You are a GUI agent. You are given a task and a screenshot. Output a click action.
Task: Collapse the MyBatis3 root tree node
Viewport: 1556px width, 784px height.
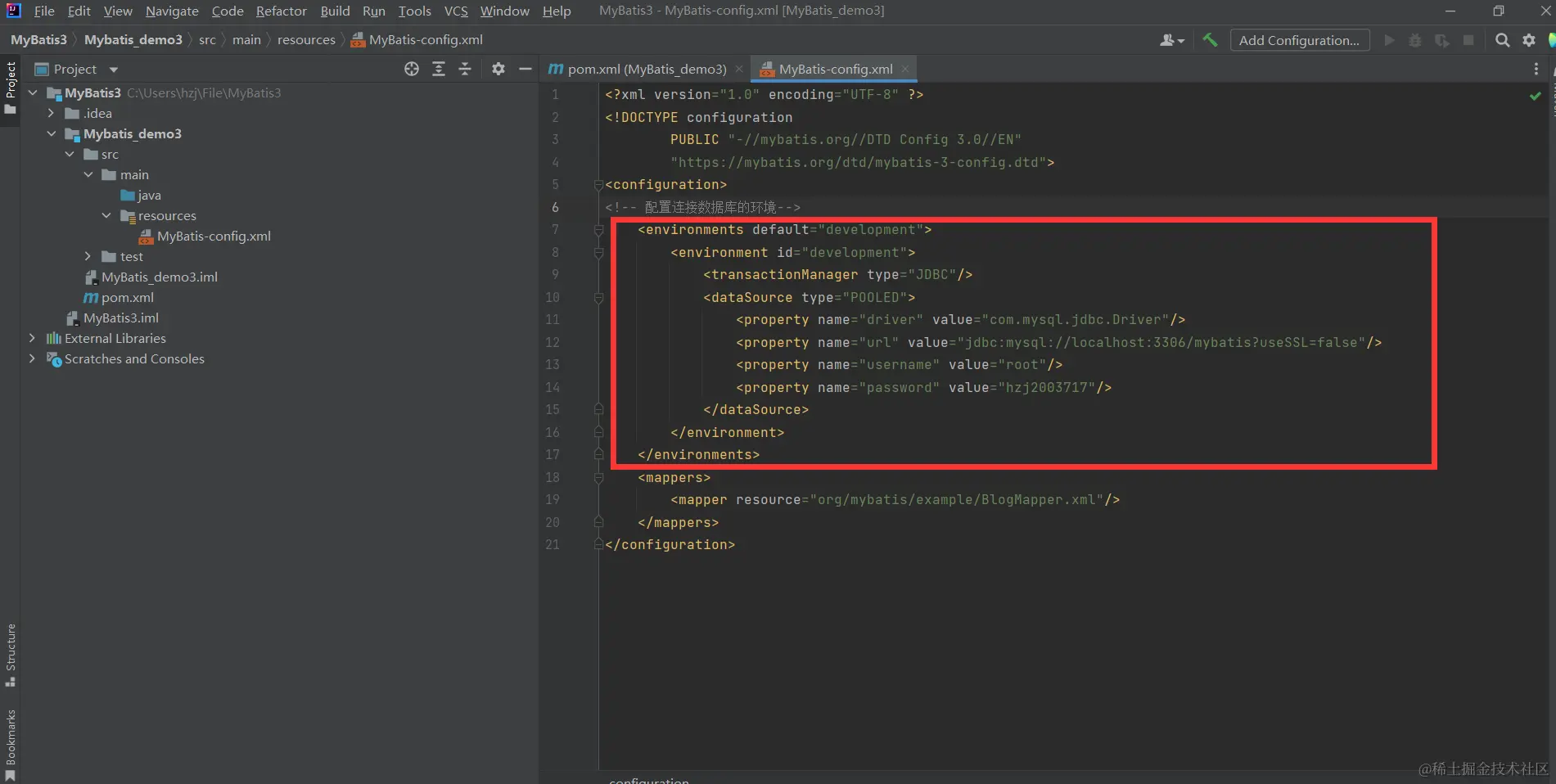click(x=33, y=92)
